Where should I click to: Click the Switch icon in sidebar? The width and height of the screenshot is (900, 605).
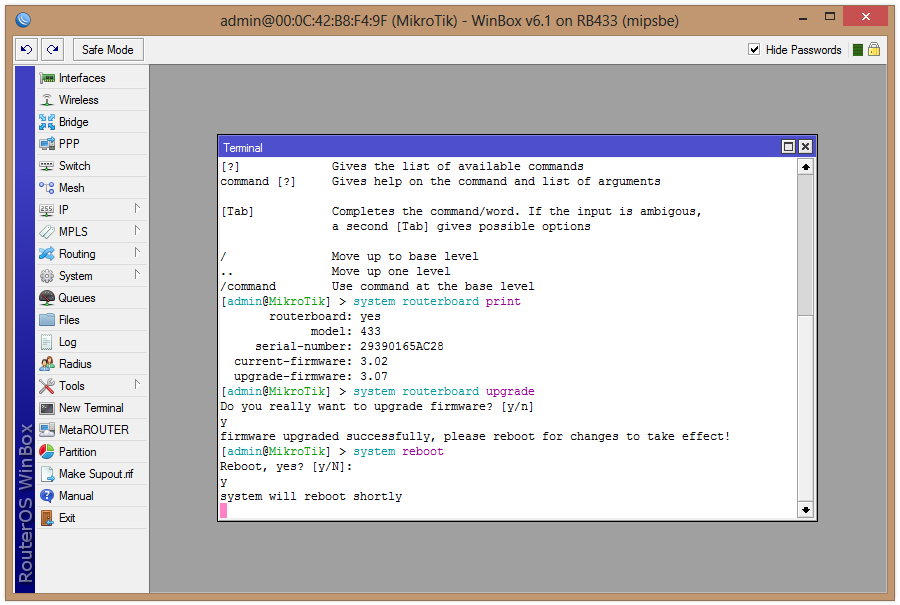click(x=47, y=166)
